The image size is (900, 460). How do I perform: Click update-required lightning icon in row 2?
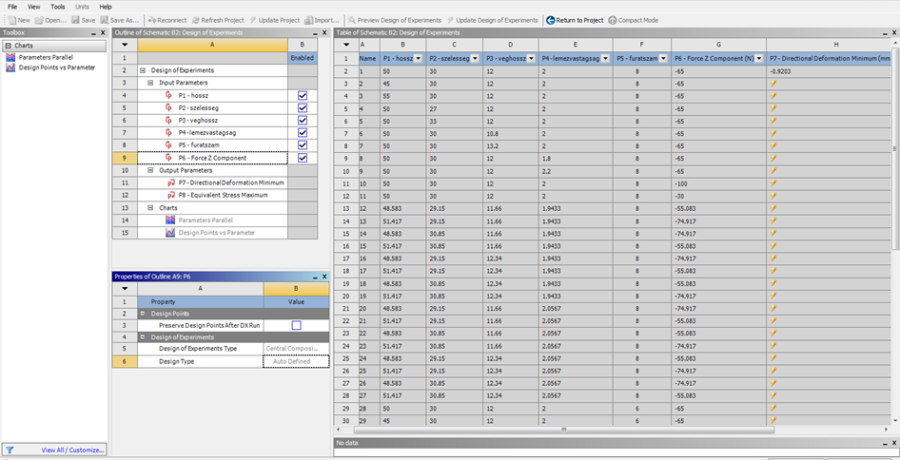click(x=773, y=84)
